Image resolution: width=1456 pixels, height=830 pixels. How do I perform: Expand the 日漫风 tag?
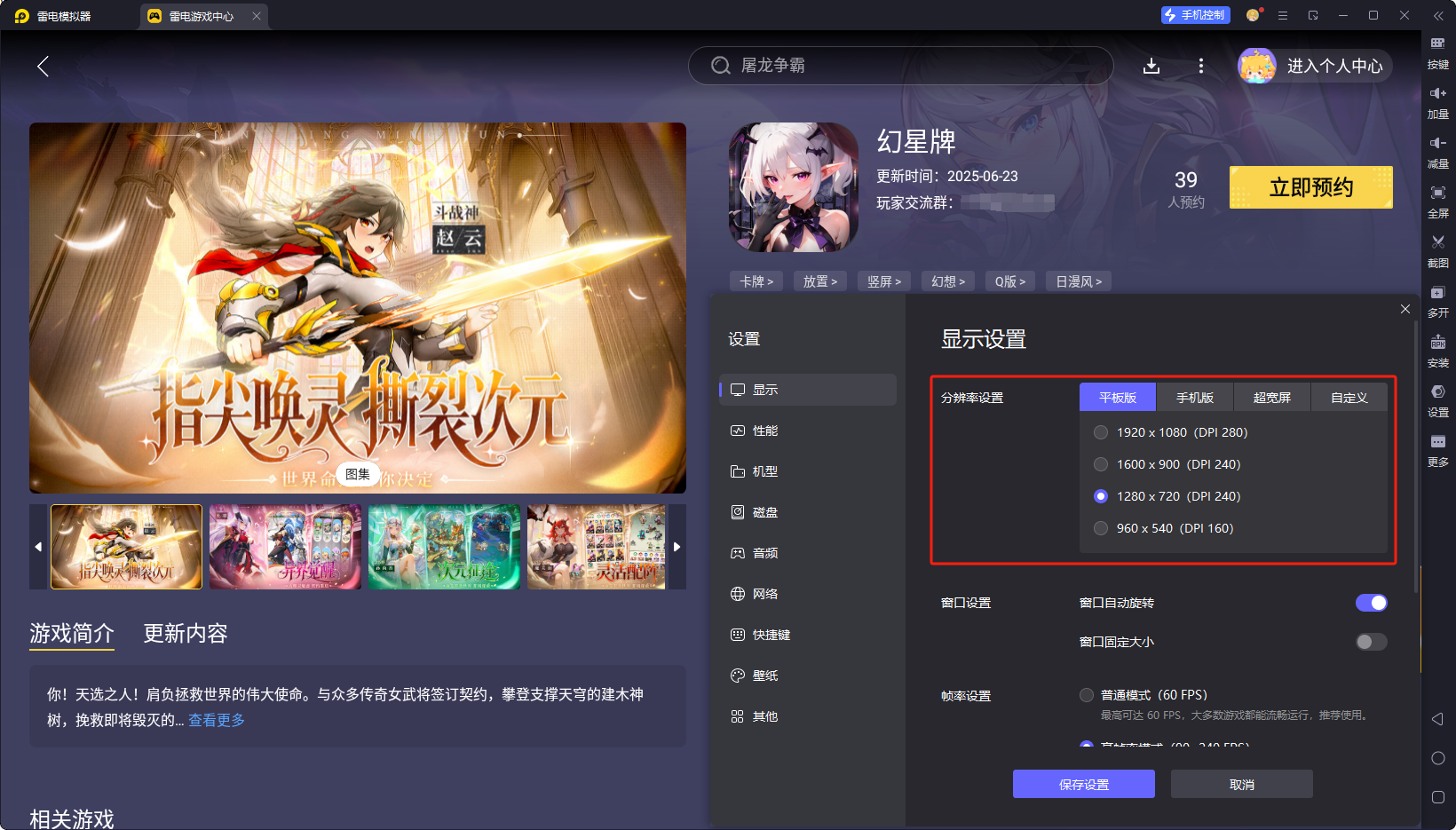tap(1079, 281)
